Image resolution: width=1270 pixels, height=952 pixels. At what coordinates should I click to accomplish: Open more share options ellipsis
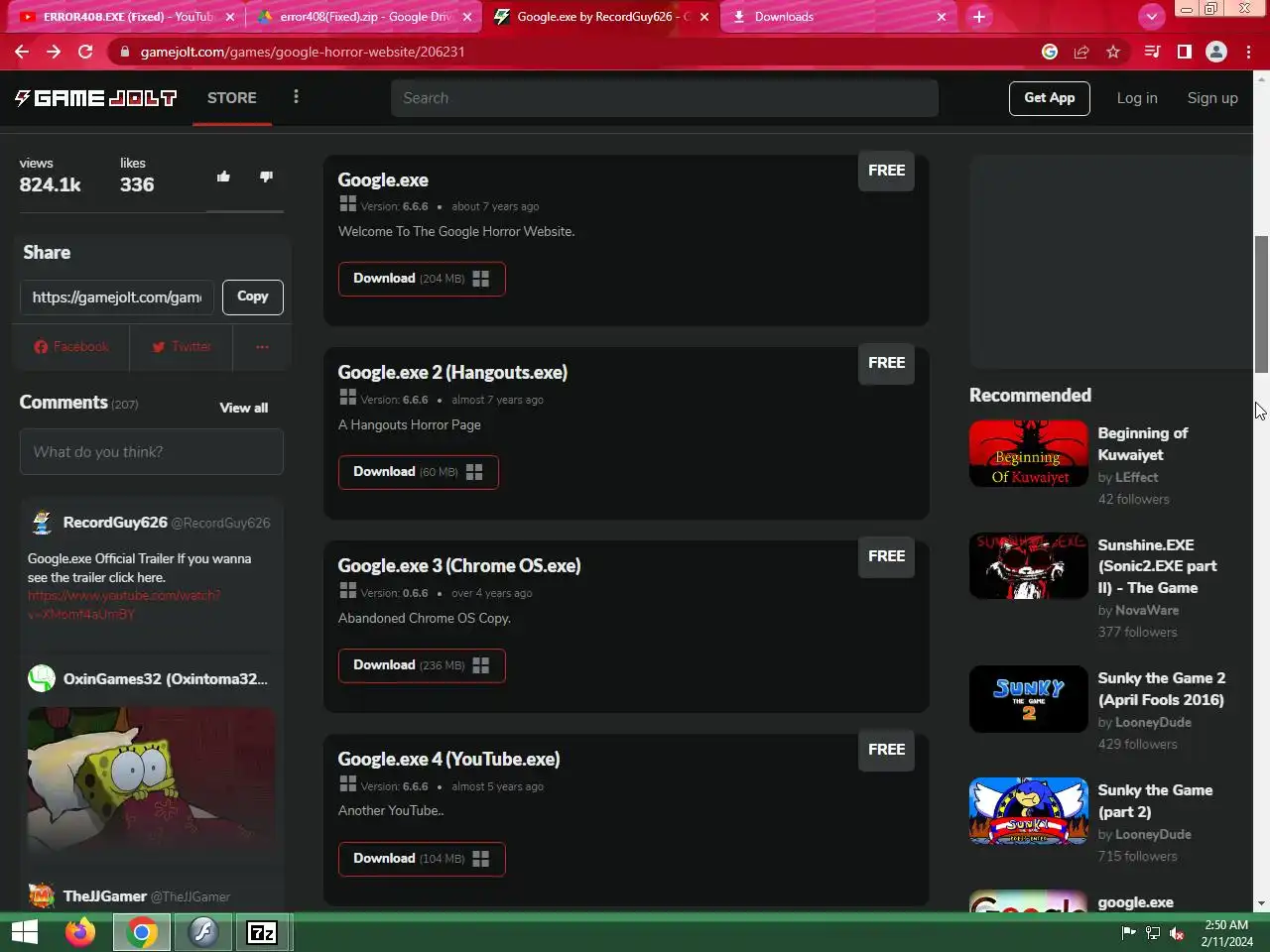262,347
